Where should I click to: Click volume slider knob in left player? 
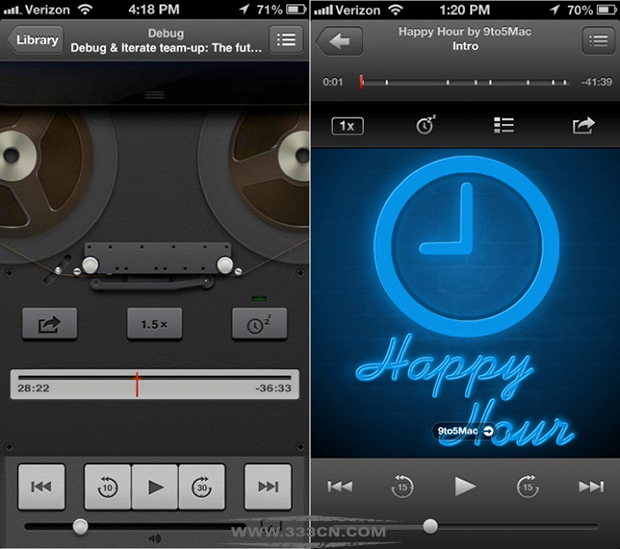[80, 526]
